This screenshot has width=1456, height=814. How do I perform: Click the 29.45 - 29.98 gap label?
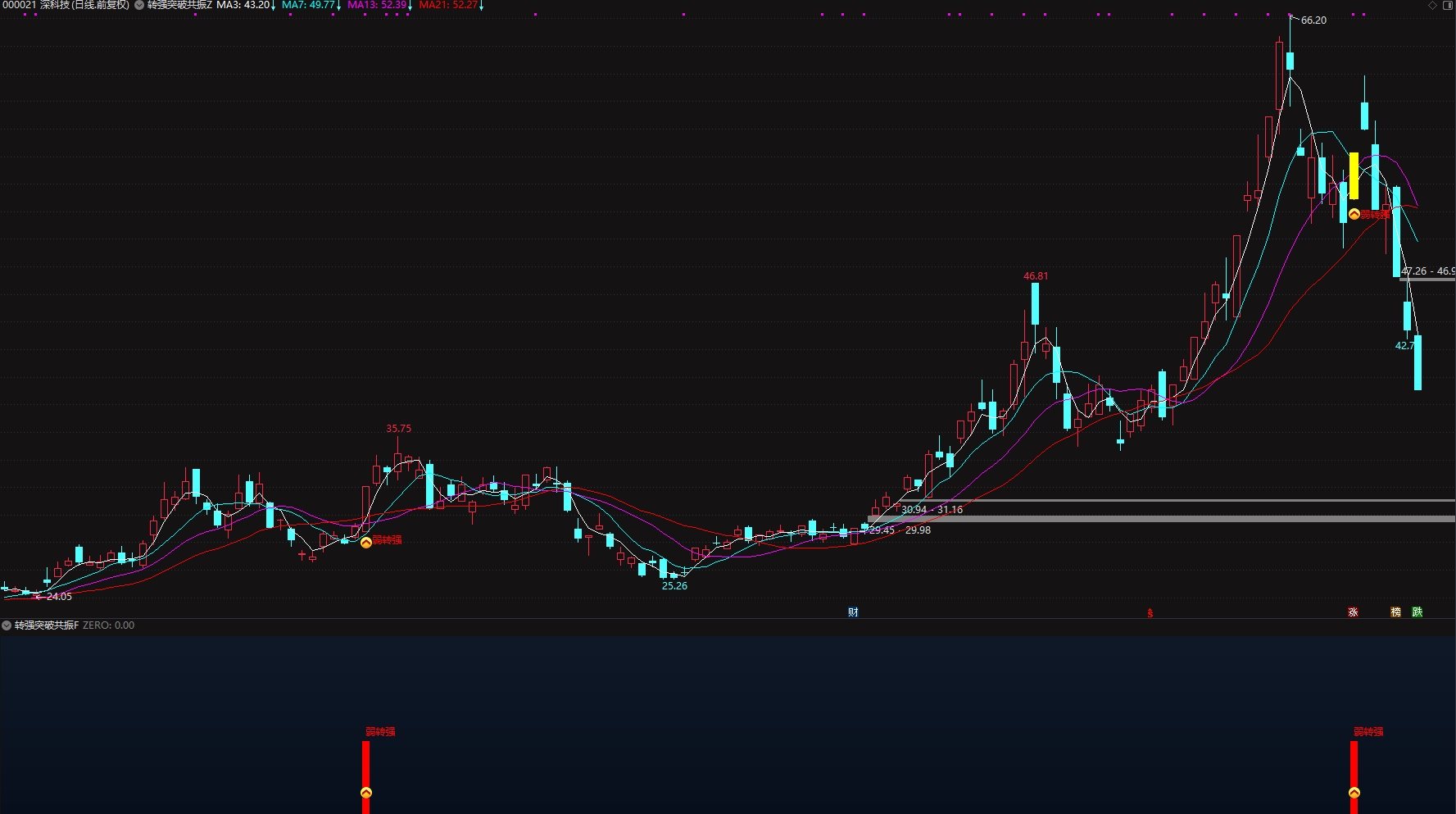900,530
